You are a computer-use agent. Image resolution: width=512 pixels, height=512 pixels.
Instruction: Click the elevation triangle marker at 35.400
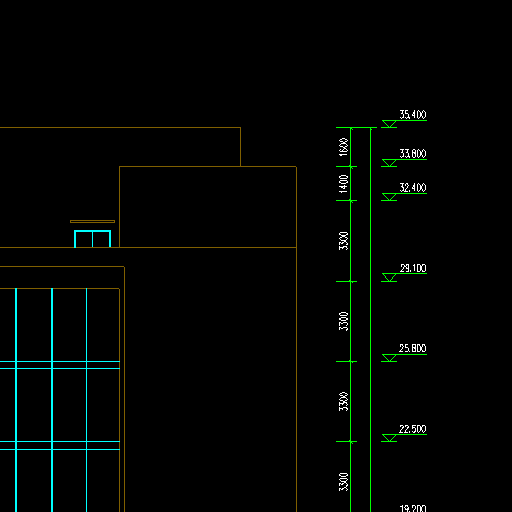(x=389, y=124)
